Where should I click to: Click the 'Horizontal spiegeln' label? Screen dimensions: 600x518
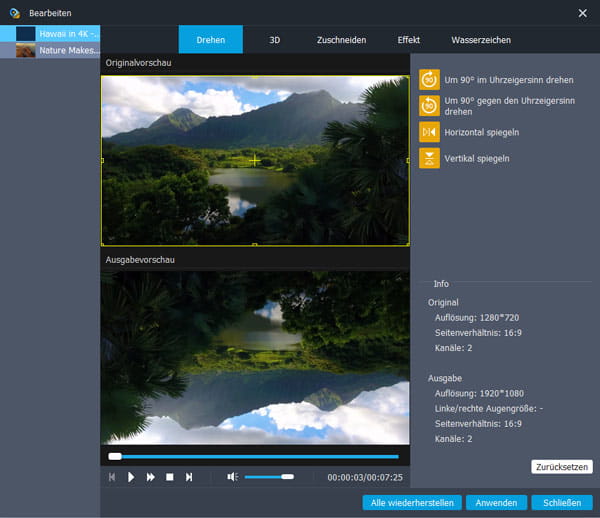tap(481, 132)
